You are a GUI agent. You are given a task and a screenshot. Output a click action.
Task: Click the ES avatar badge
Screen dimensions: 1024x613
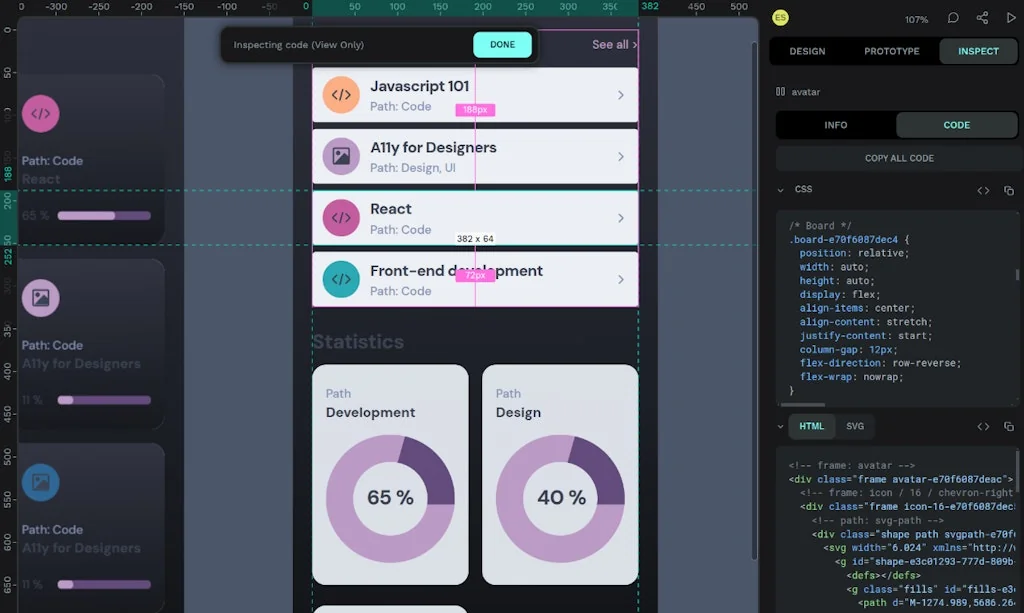click(779, 17)
